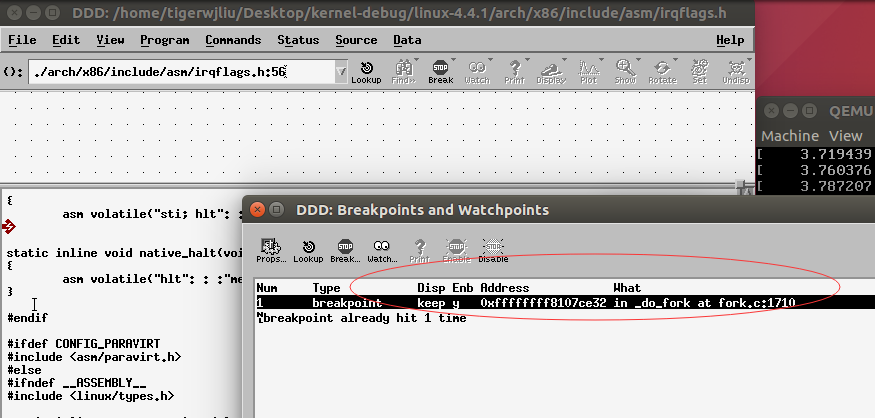Open the Data menu
The height and width of the screenshot is (418, 875).
click(407, 40)
